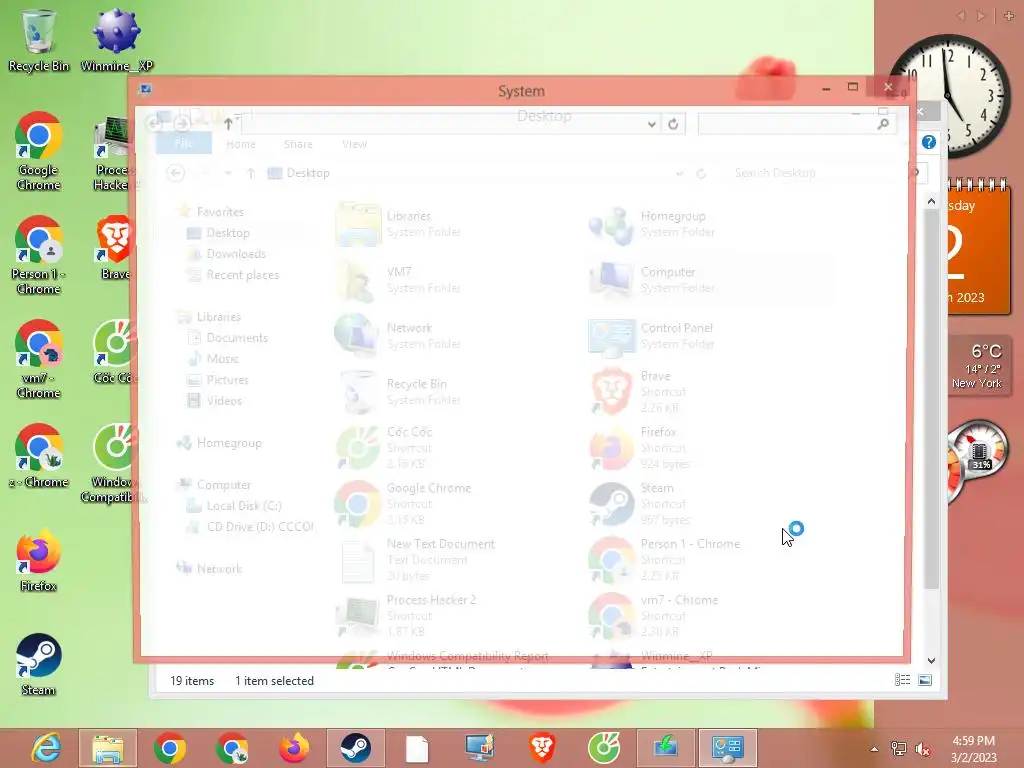Select the Steam desktop shortcut
Screen dimensions: 1024x768
click(x=39, y=664)
